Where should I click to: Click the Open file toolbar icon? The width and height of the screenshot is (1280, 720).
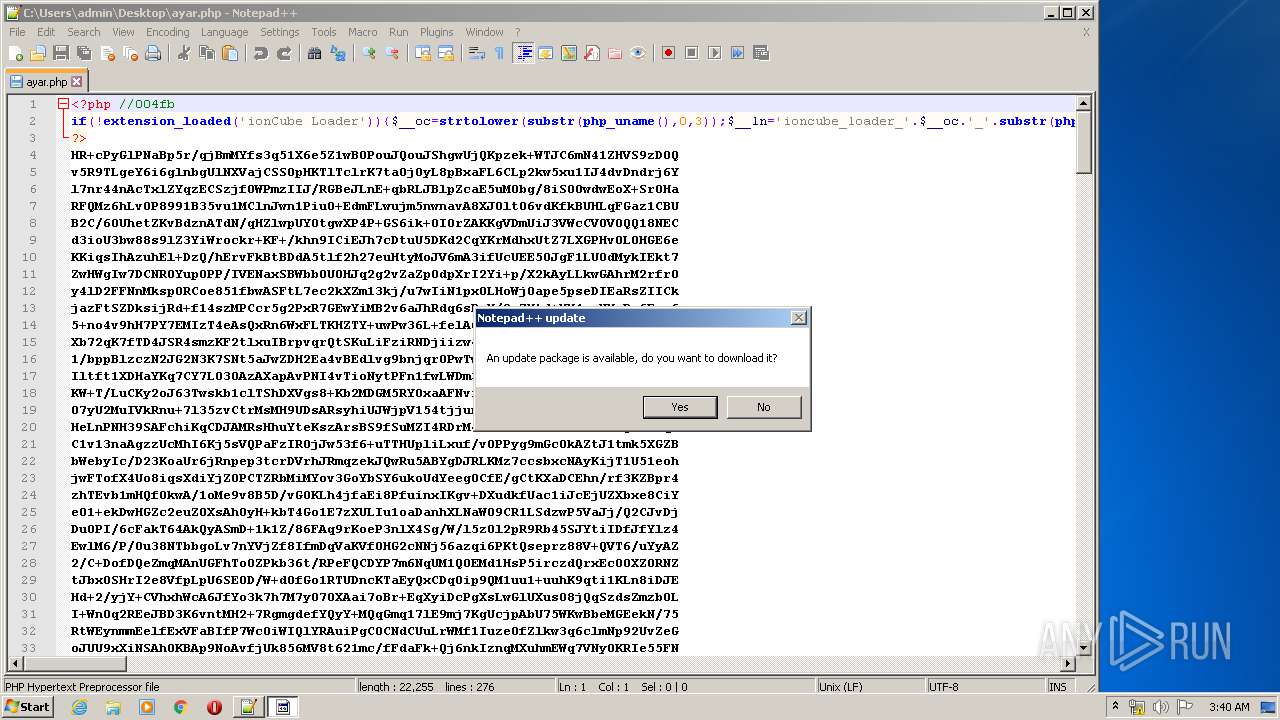click(38, 53)
